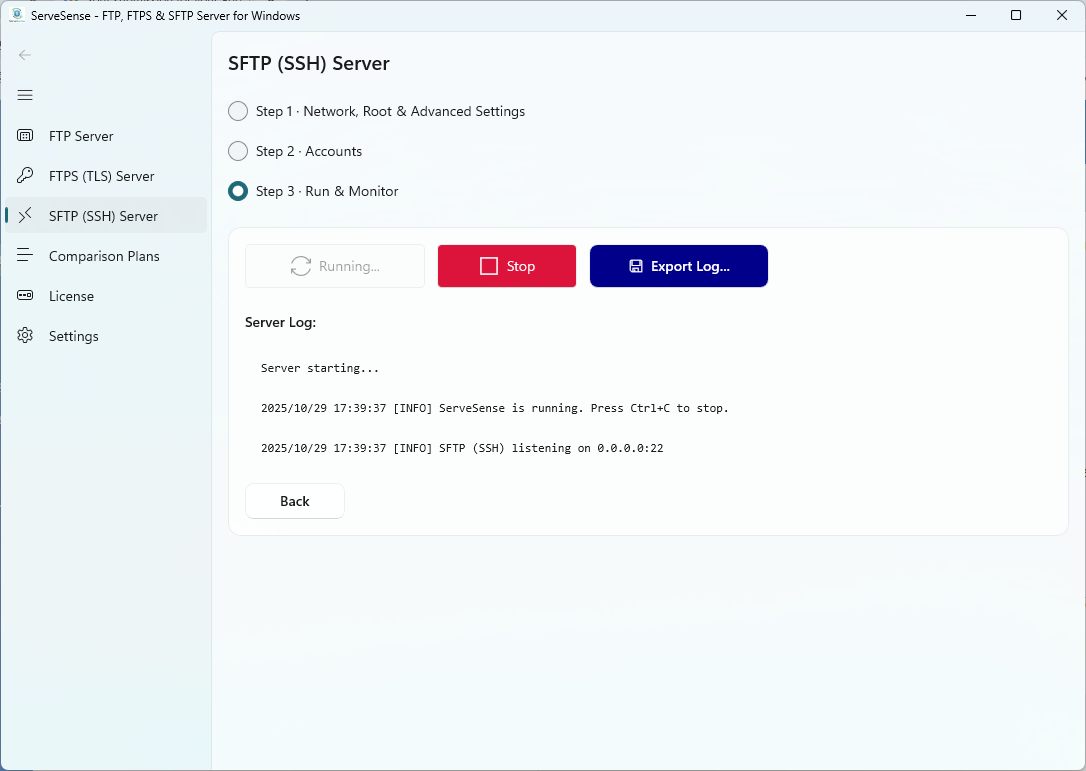Stop the SFTP server
Viewport: 1086px width, 771px height.
507,266
